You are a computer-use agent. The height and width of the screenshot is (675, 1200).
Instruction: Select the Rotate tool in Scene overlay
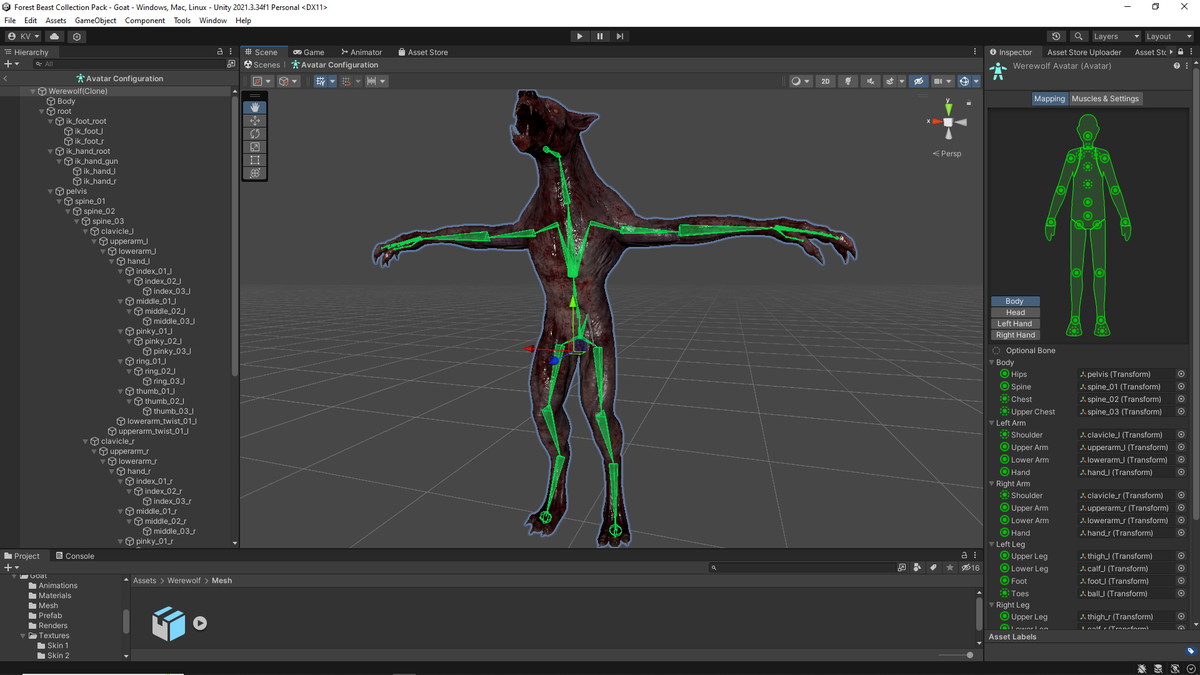[255, 133]
